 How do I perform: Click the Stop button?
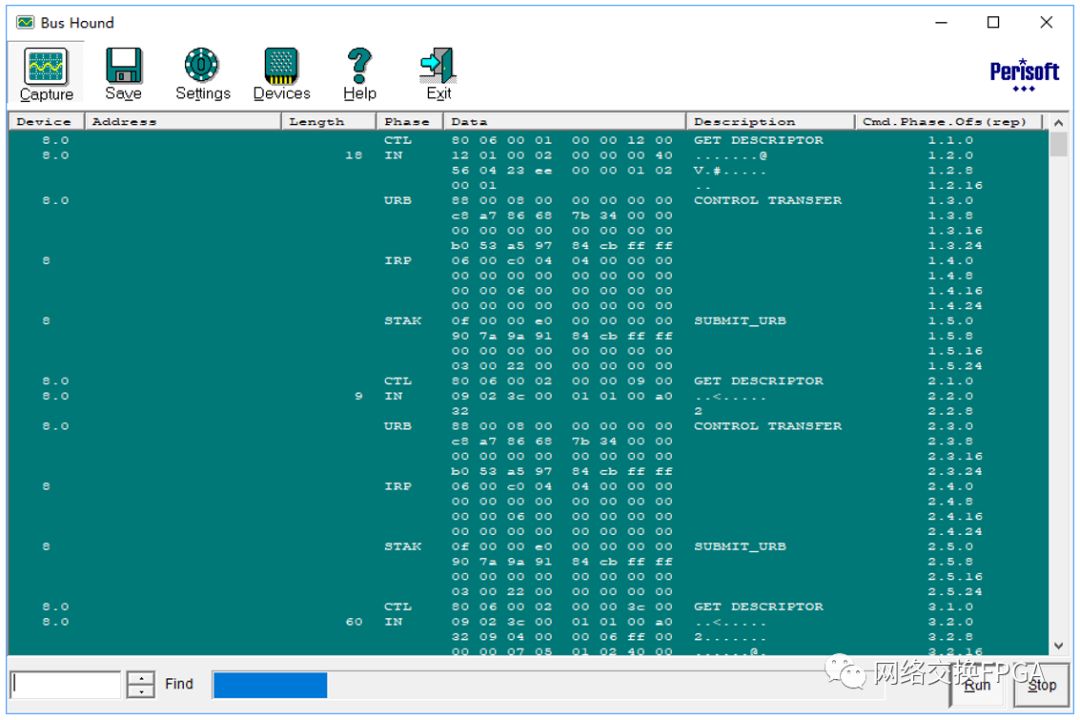click(x=1041, y=685)
